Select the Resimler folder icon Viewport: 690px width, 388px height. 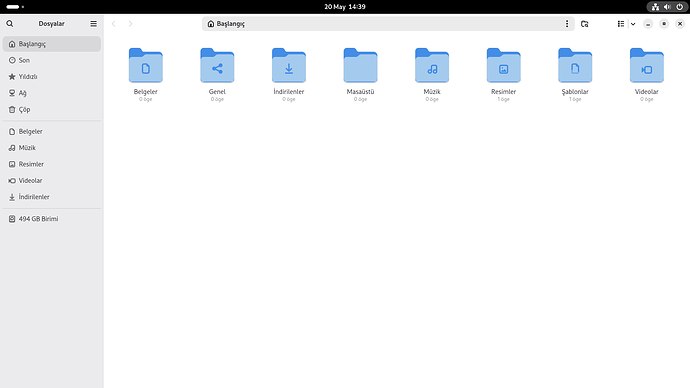pyautogui.click(x=503, y=65)
